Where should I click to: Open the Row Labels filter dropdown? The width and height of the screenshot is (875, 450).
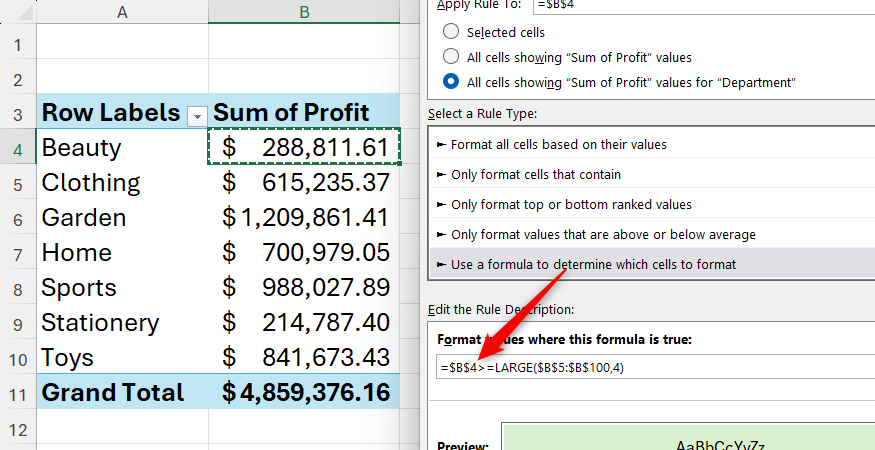click(x=197, y=116)
